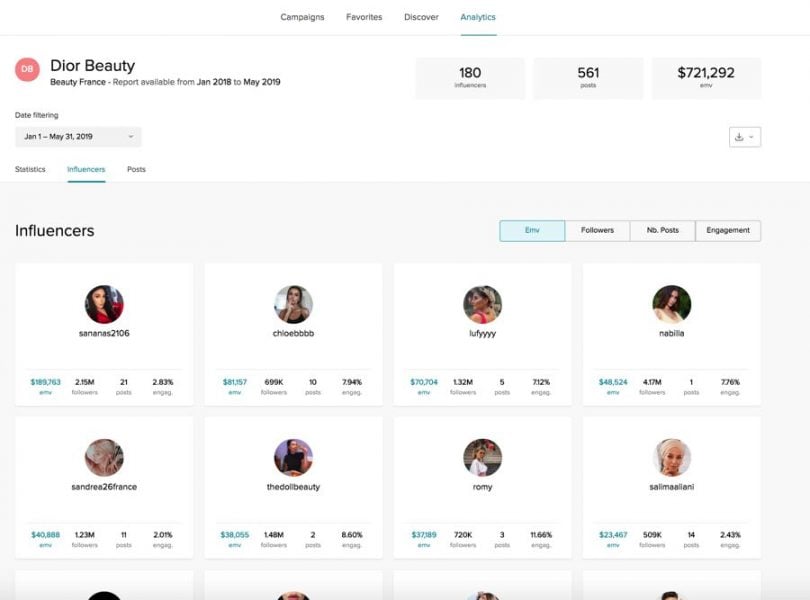Click the sandrea26france username link
810x600 pixels.
[x=104, y=487]
